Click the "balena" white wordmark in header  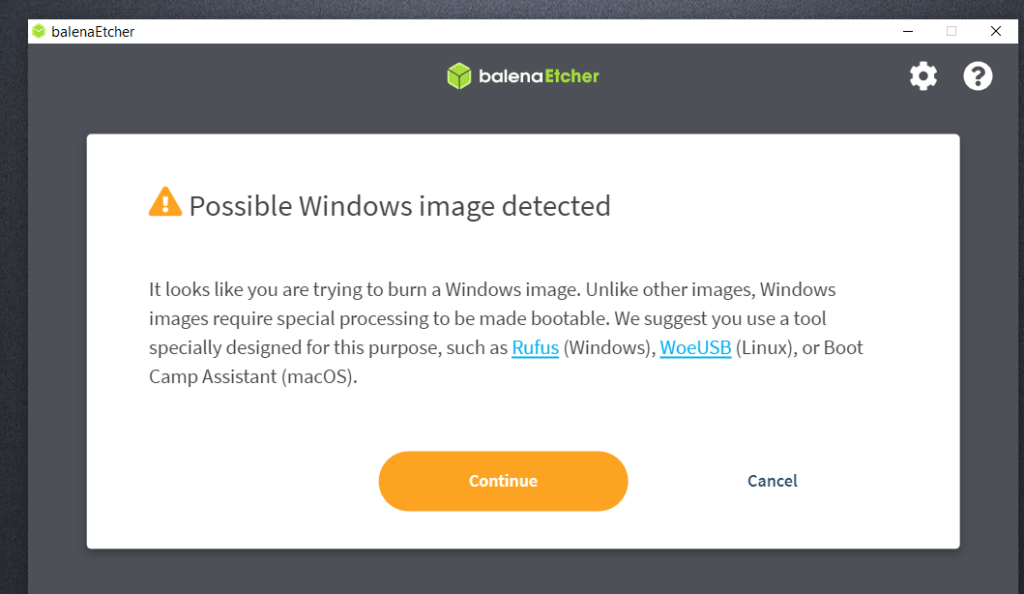click(511, 76)
